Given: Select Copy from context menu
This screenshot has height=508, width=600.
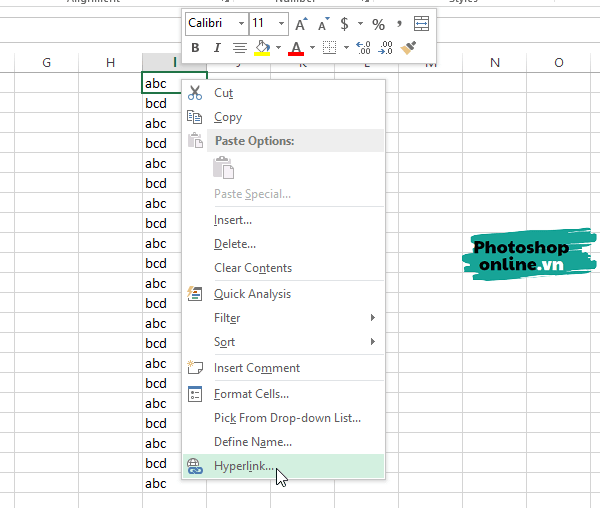Looking at the screenshot, I should coord(284,117).
